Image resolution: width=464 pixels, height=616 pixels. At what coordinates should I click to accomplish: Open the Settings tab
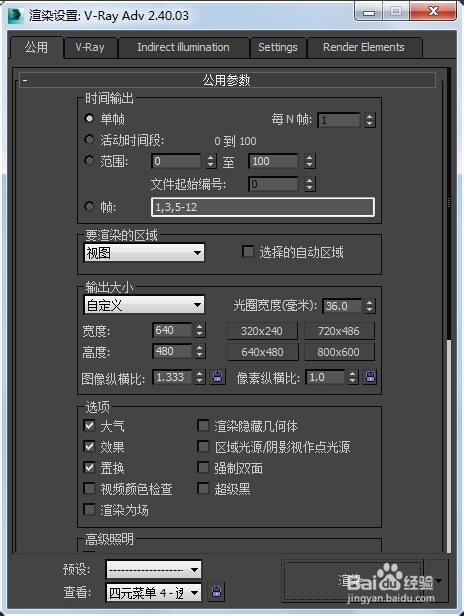point(278,48)
